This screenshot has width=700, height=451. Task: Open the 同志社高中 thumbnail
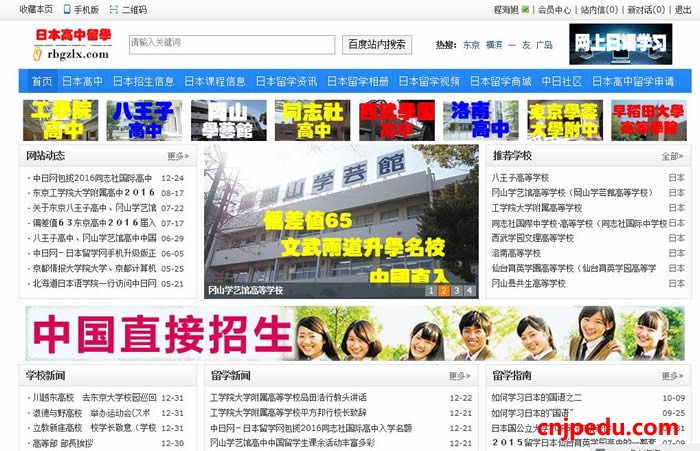point(312,121)
